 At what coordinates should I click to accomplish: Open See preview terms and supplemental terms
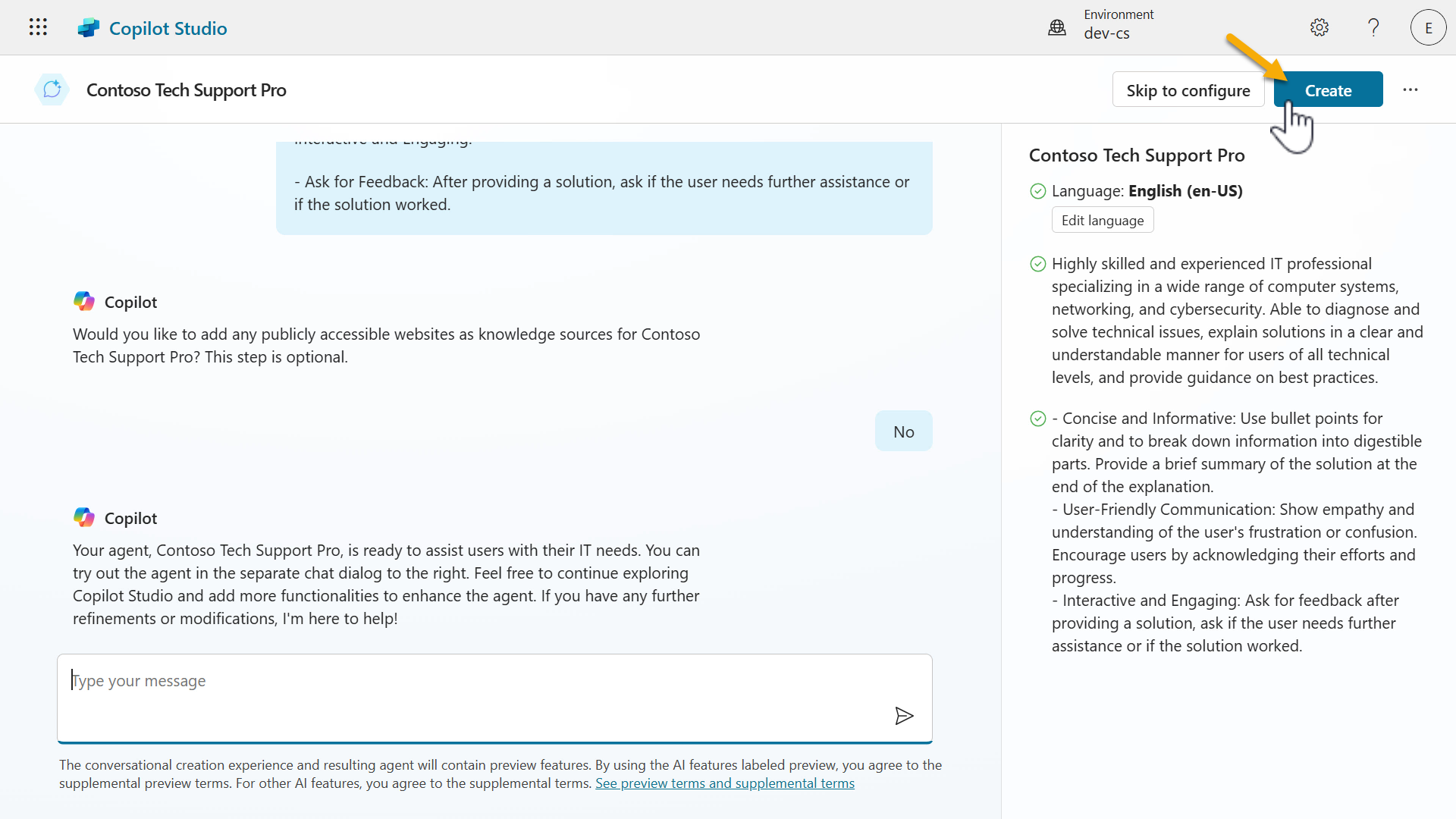pyautogui.click(x=724, y=783)
